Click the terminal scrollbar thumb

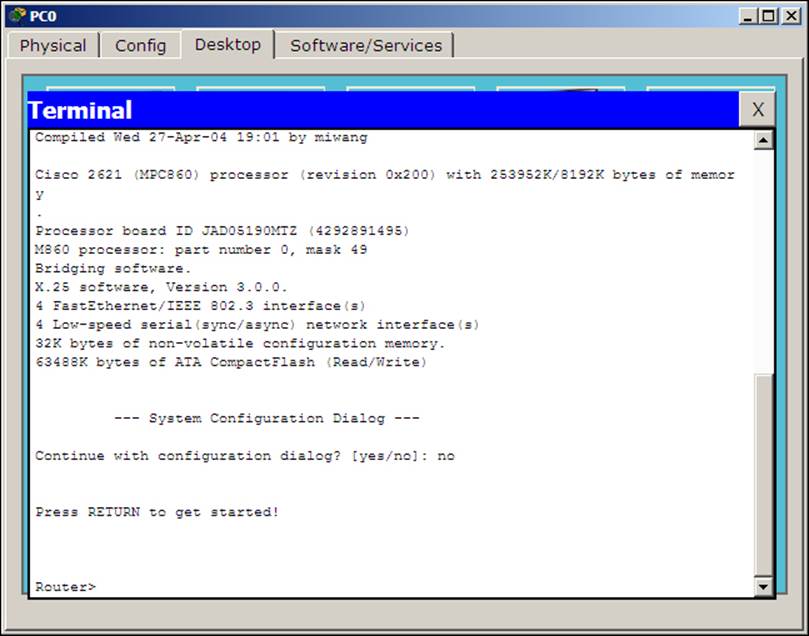764,475
